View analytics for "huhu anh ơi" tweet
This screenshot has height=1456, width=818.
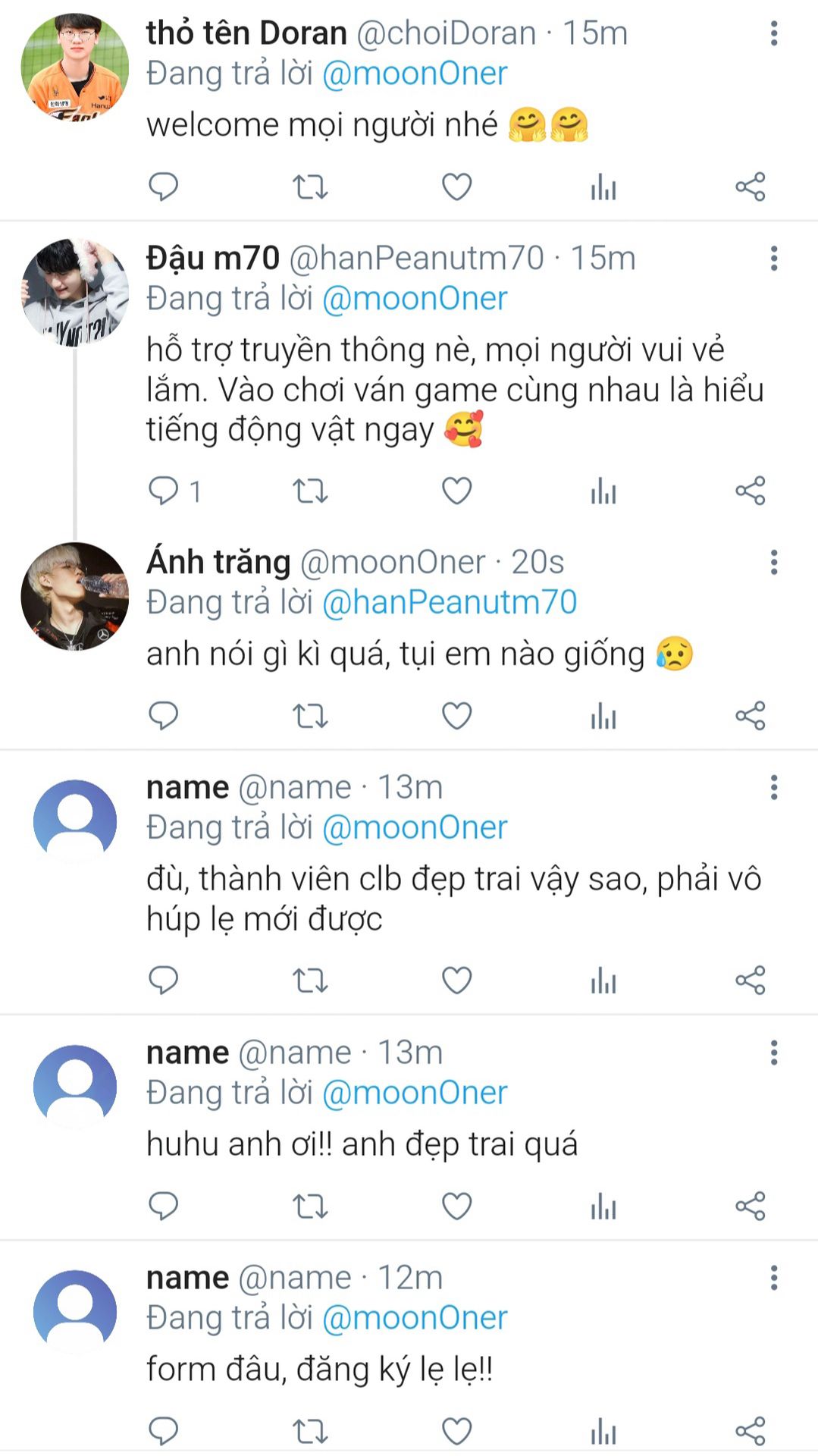603,1206
